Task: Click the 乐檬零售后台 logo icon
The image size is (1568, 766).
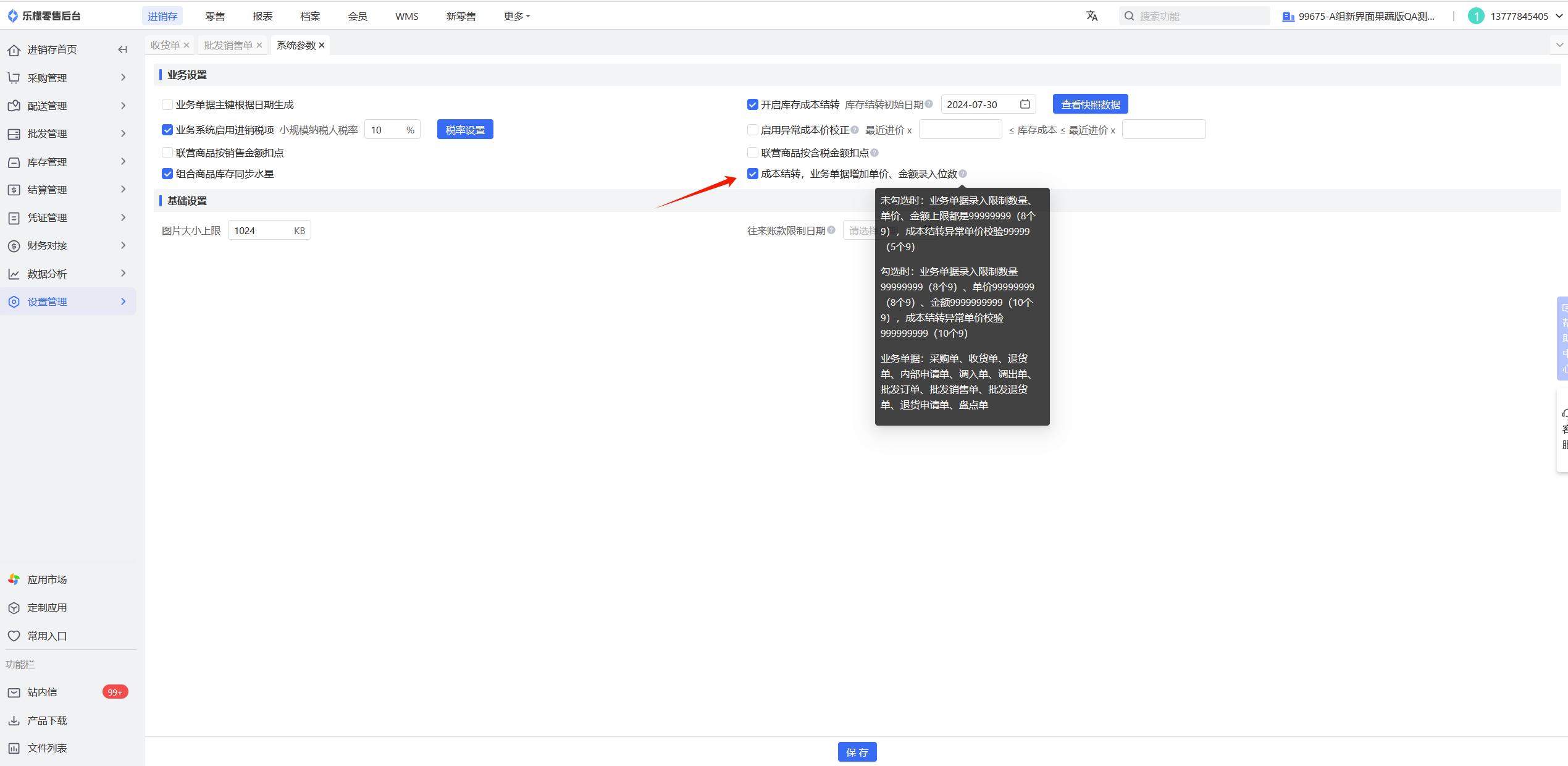Action: pyautogui.click(x=12, y=15)
